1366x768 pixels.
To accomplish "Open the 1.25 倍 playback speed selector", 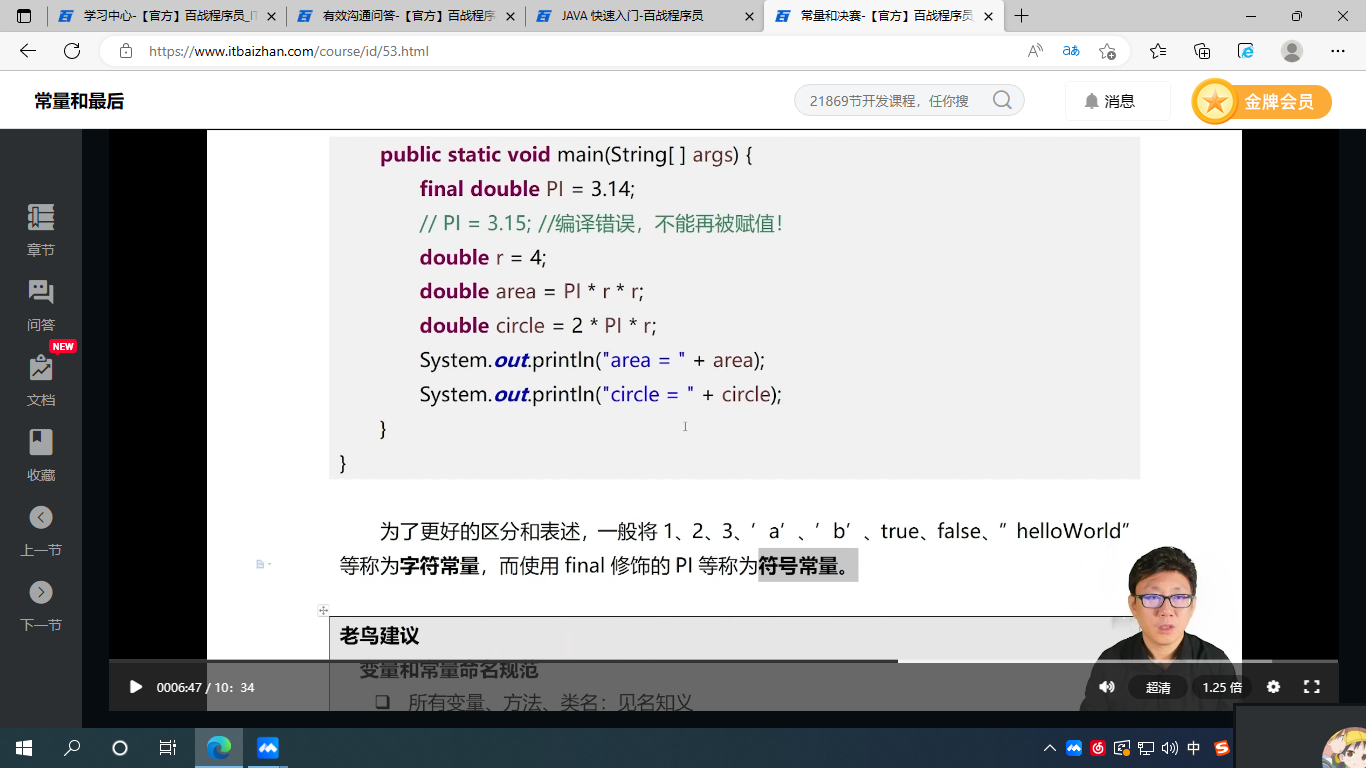I will (x=1222, y=687).
